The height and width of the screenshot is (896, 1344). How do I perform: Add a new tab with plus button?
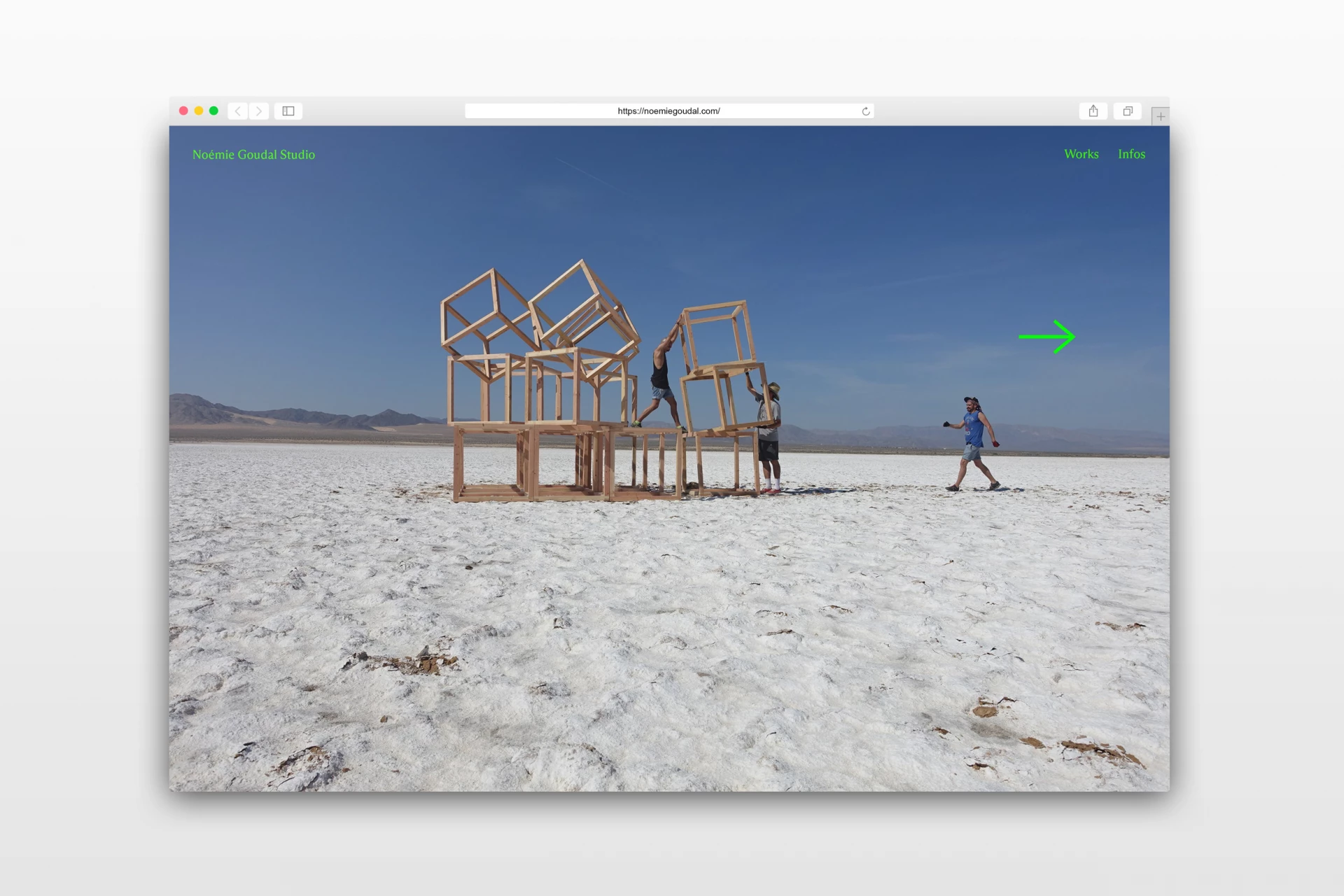click(1161, 117)
